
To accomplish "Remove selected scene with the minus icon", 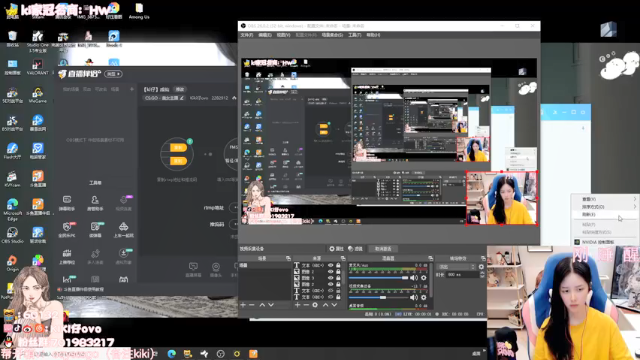I will click(x=251, y=305).
